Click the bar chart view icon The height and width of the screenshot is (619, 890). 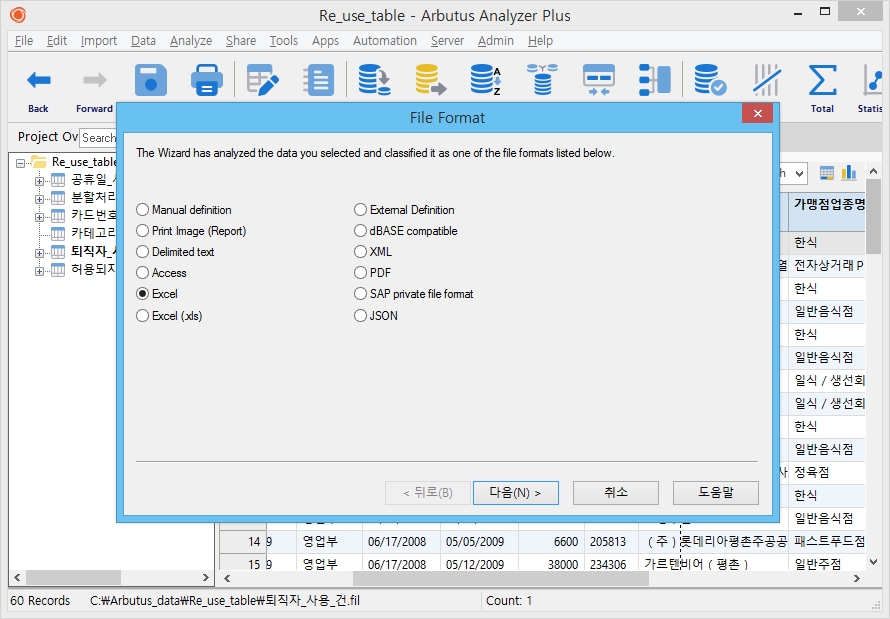coord(849,173)
